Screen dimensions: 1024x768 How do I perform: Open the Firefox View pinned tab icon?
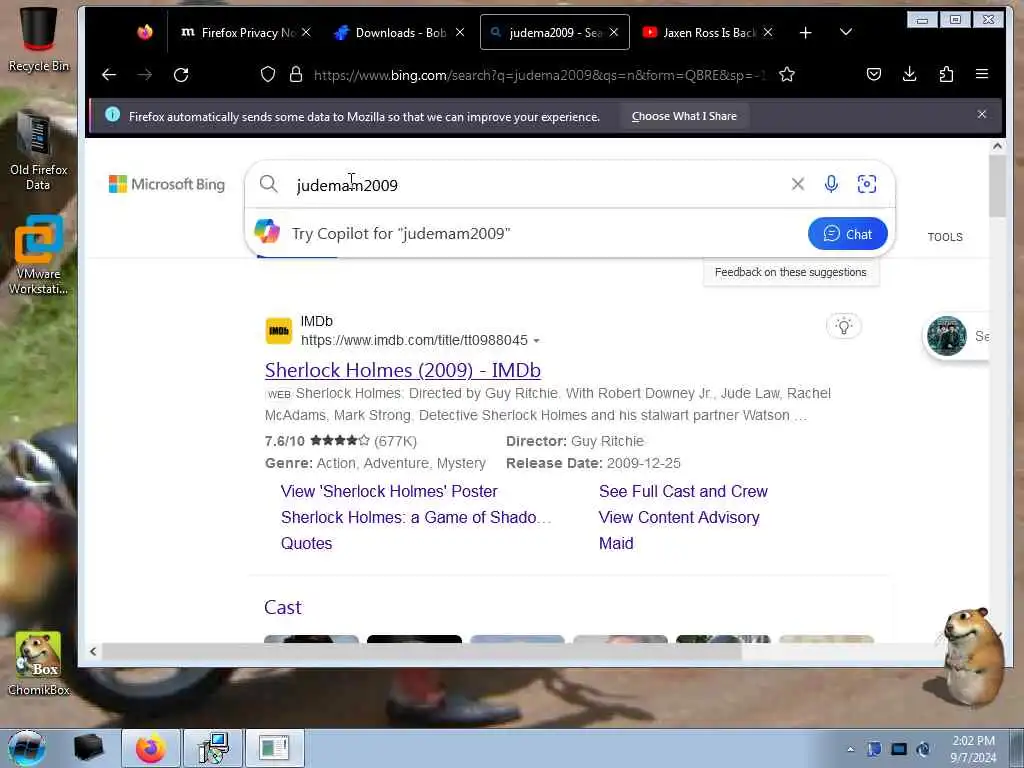pos(145,32)
